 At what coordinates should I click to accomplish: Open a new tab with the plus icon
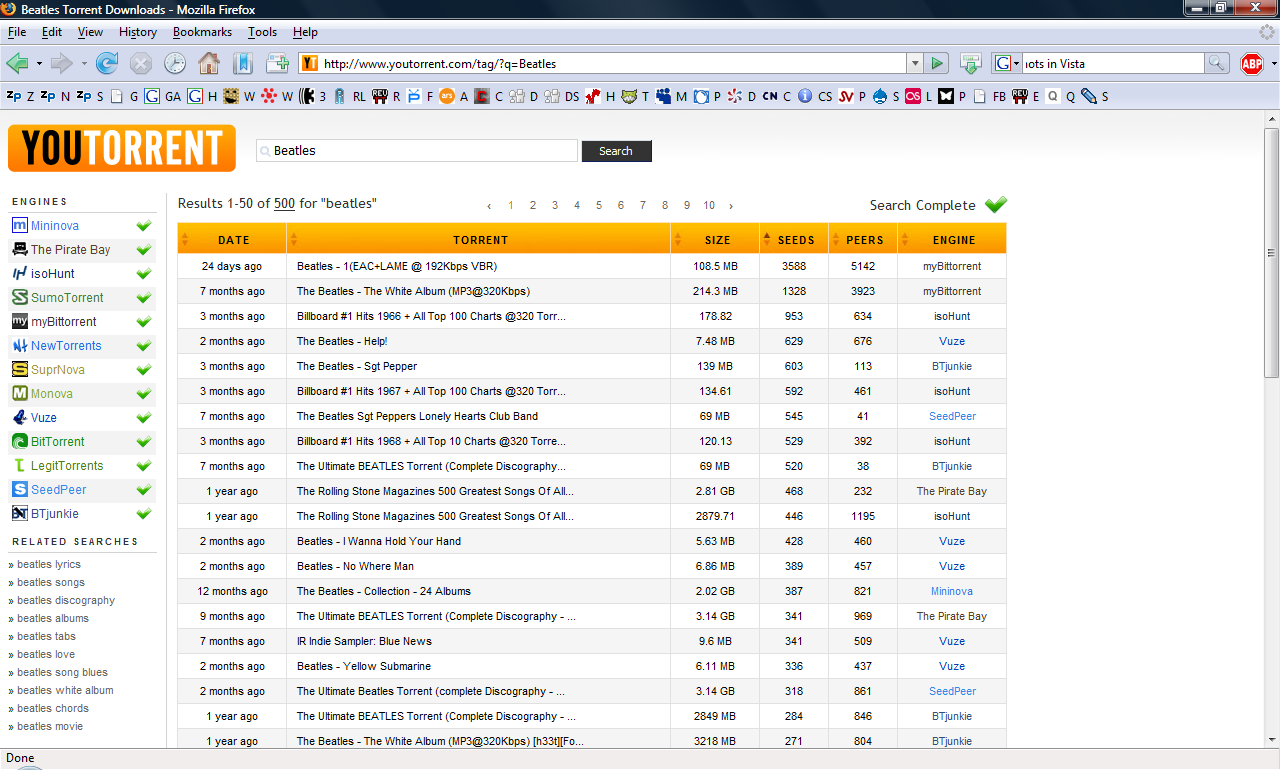pos(277,63)
